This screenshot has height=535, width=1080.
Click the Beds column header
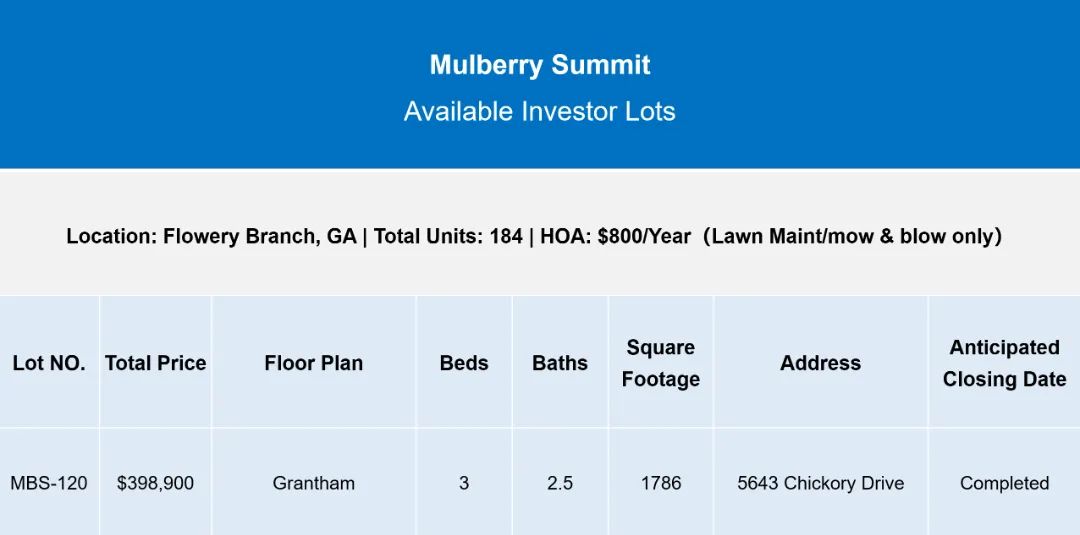point(464,363)
